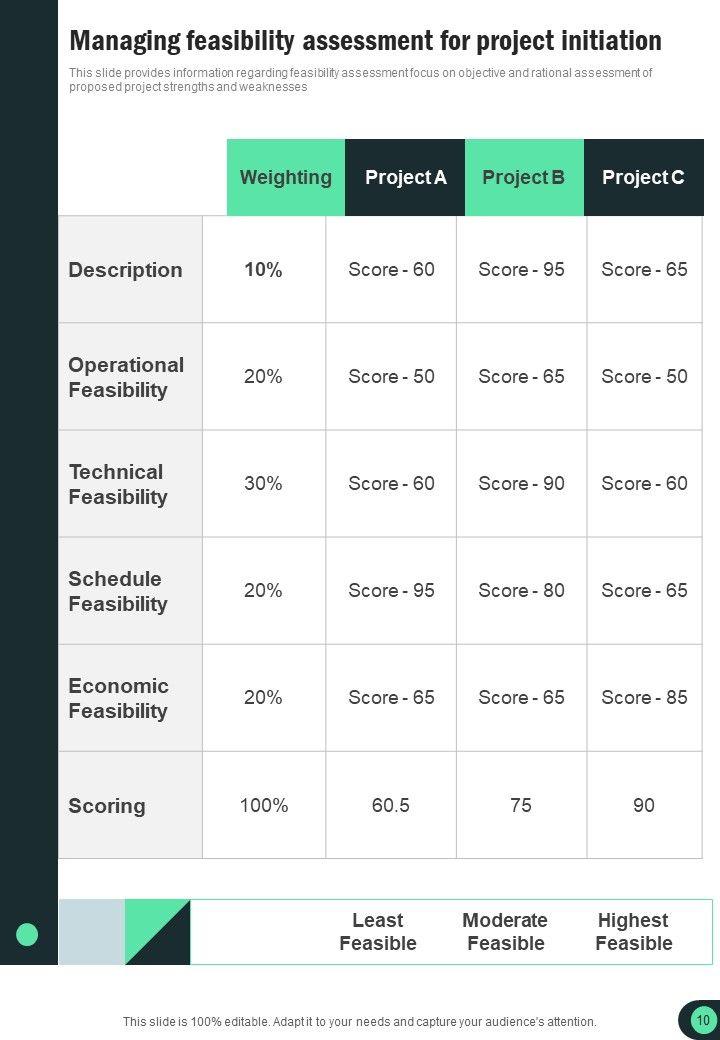Click the Moderate Feasible label

click(505, 932)
